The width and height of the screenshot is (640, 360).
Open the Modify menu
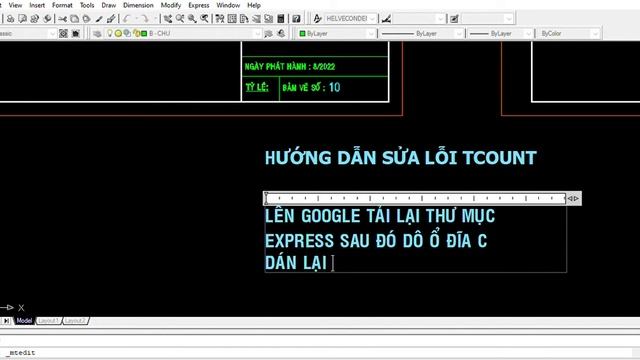pos(171,5)
